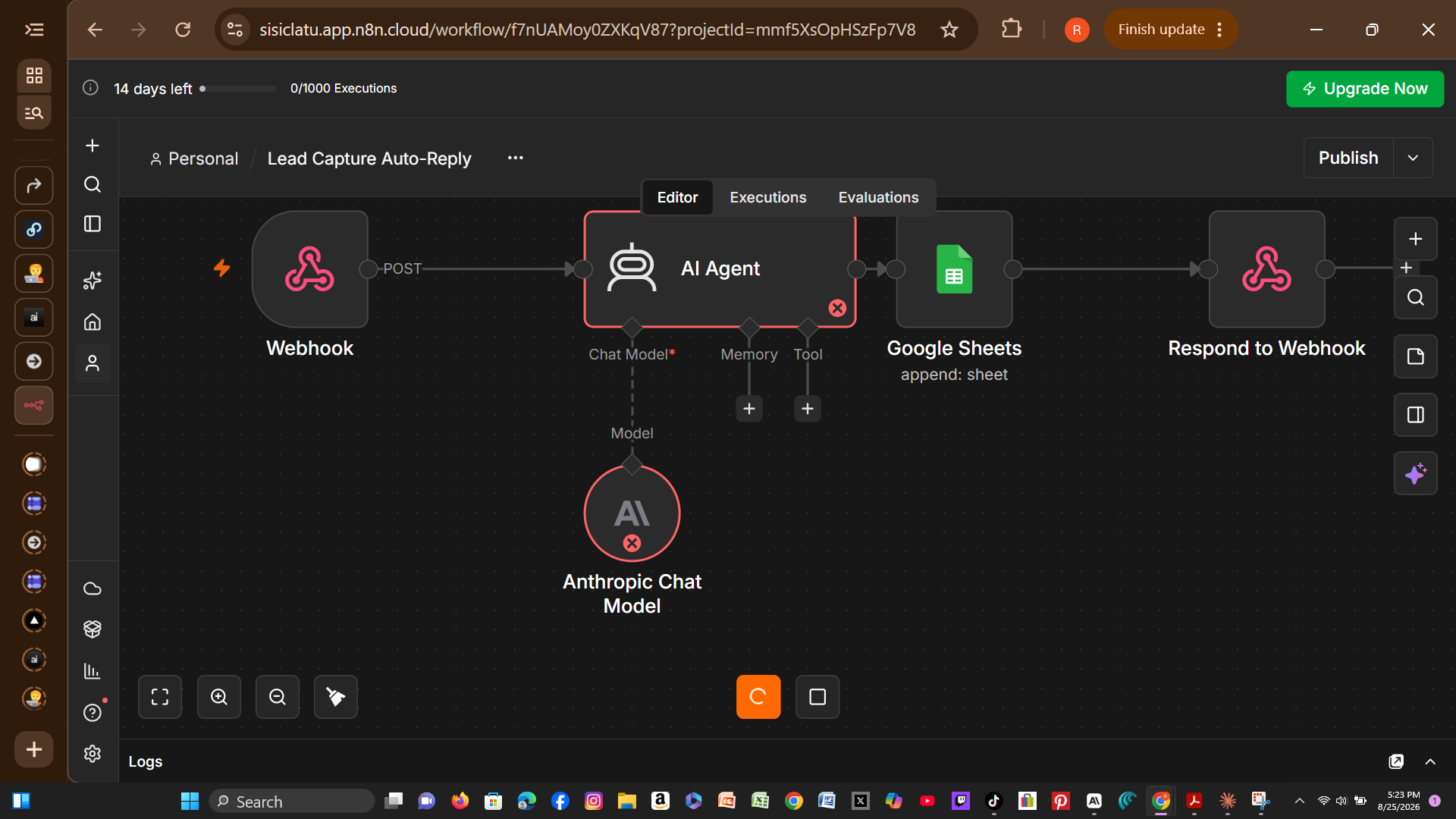Click the Lead Capture Auto-Reply workflow name

pyautogui.click(x=369, y=158)
